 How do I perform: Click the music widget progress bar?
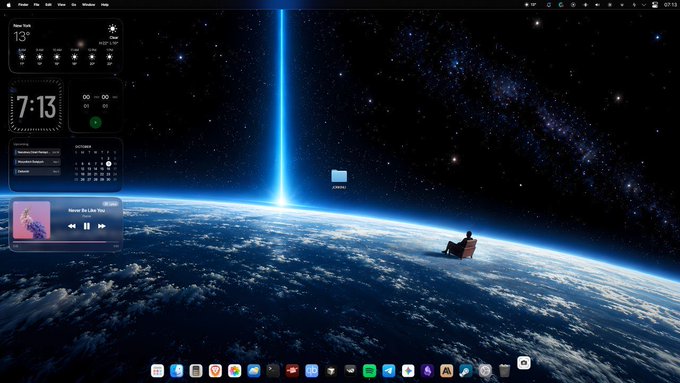pyautogui.click(x=66, y=242)
